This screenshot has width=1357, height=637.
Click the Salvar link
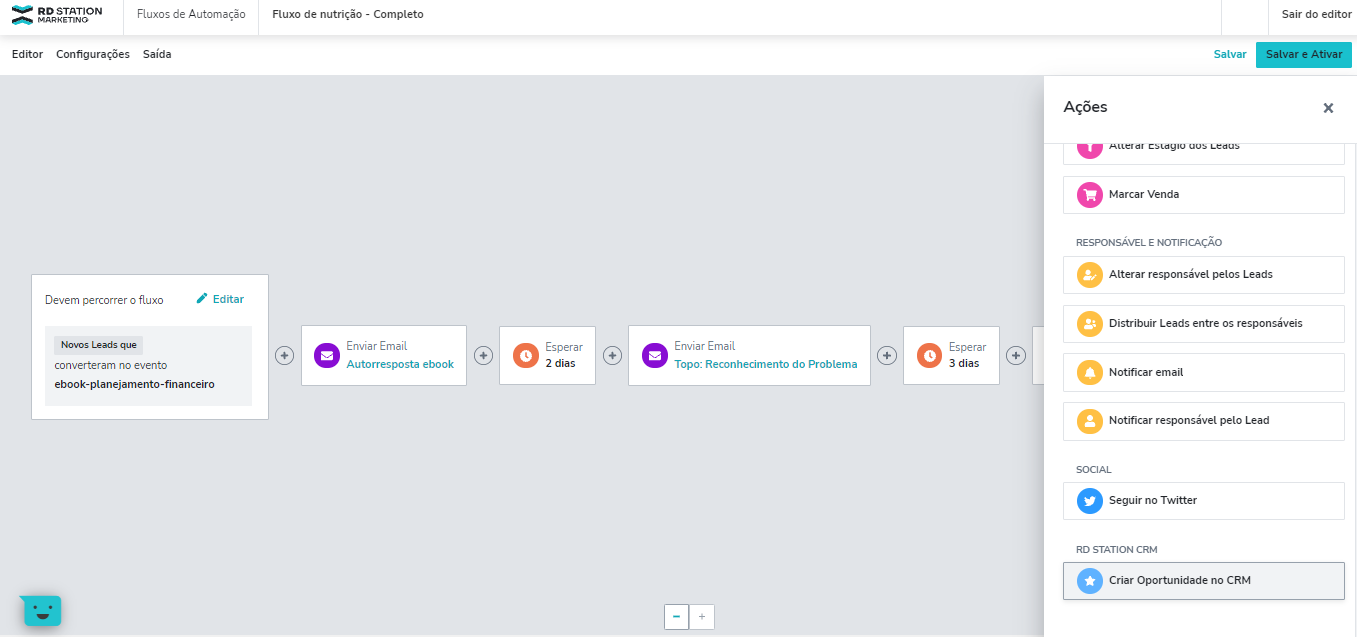tap(1229, 55)
